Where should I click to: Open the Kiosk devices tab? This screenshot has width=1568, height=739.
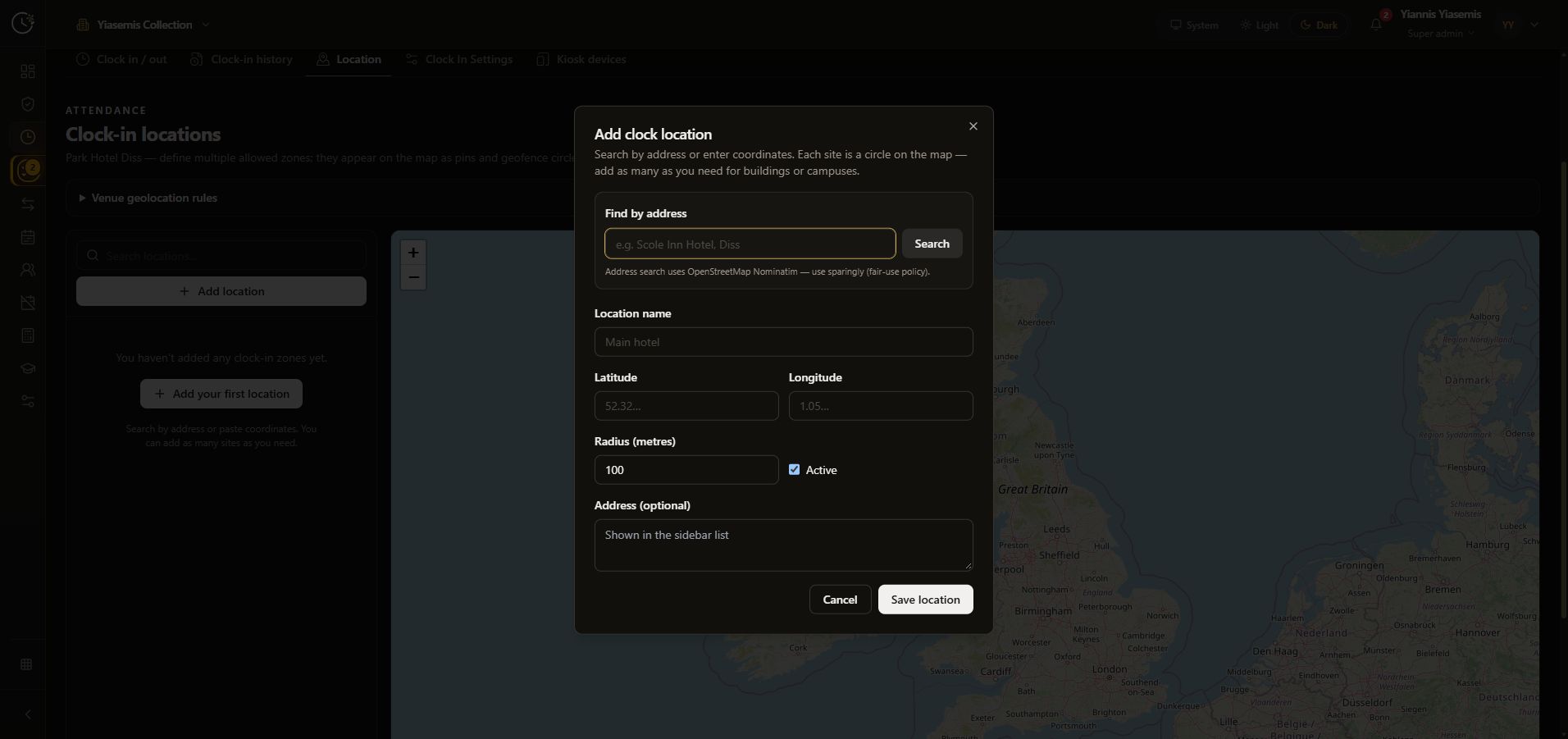pyautogui.click(x=581, y=59)
